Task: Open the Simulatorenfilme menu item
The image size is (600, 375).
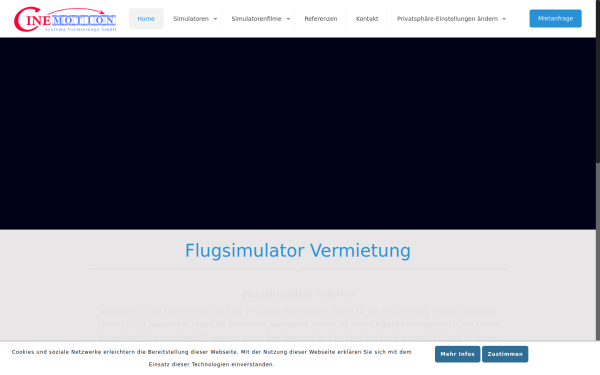Action: pyautogui.click(x=256, y=19)
